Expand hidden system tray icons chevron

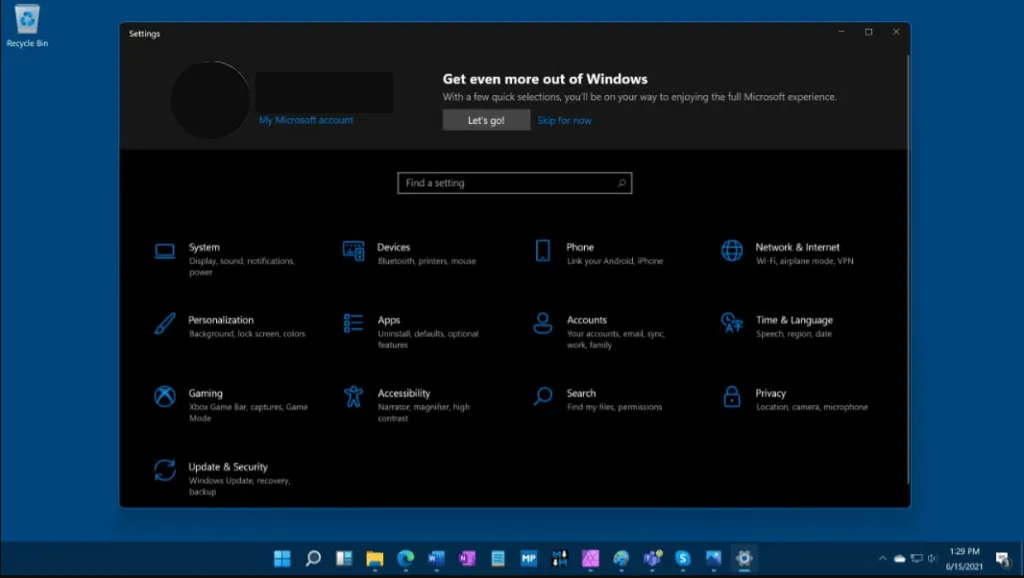[885, 557]
